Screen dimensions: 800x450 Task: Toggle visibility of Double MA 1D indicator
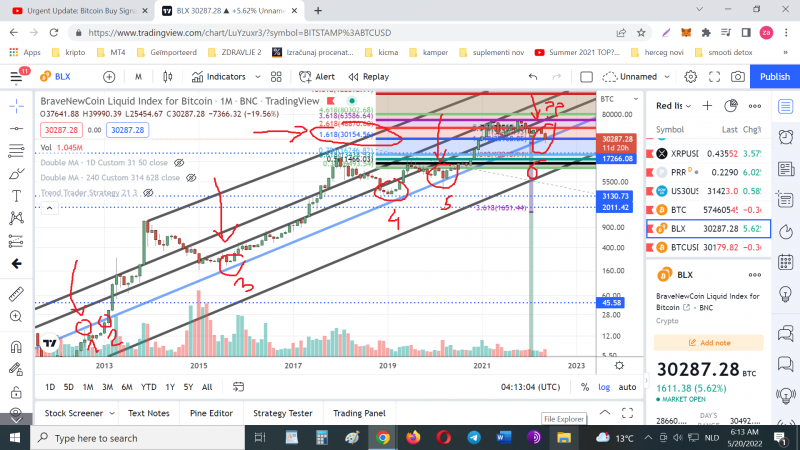click(177, 161)
